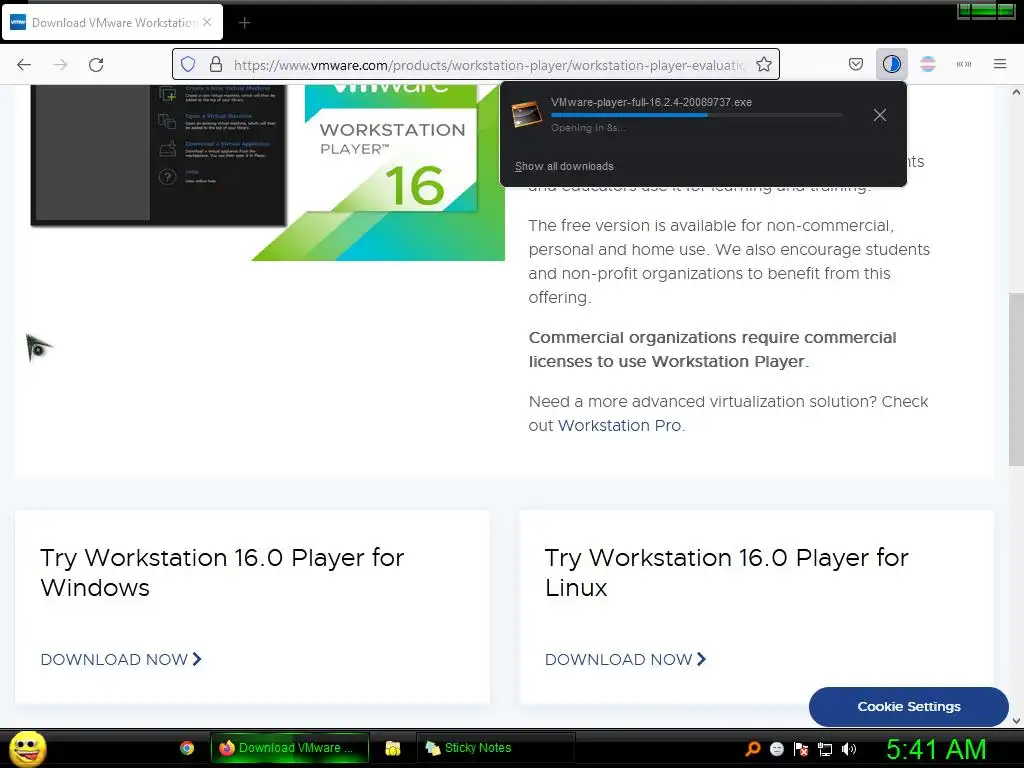Open the folder icon in the taskbar
The height and width of the screenshot is (768, 1024).
392,748
